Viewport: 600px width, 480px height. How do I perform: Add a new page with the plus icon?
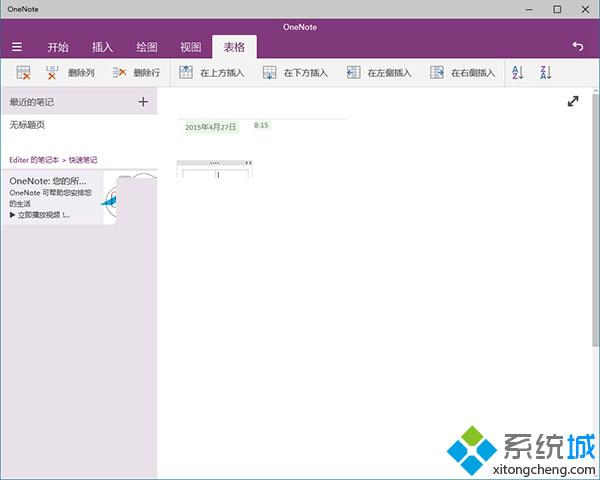[143, 101]
